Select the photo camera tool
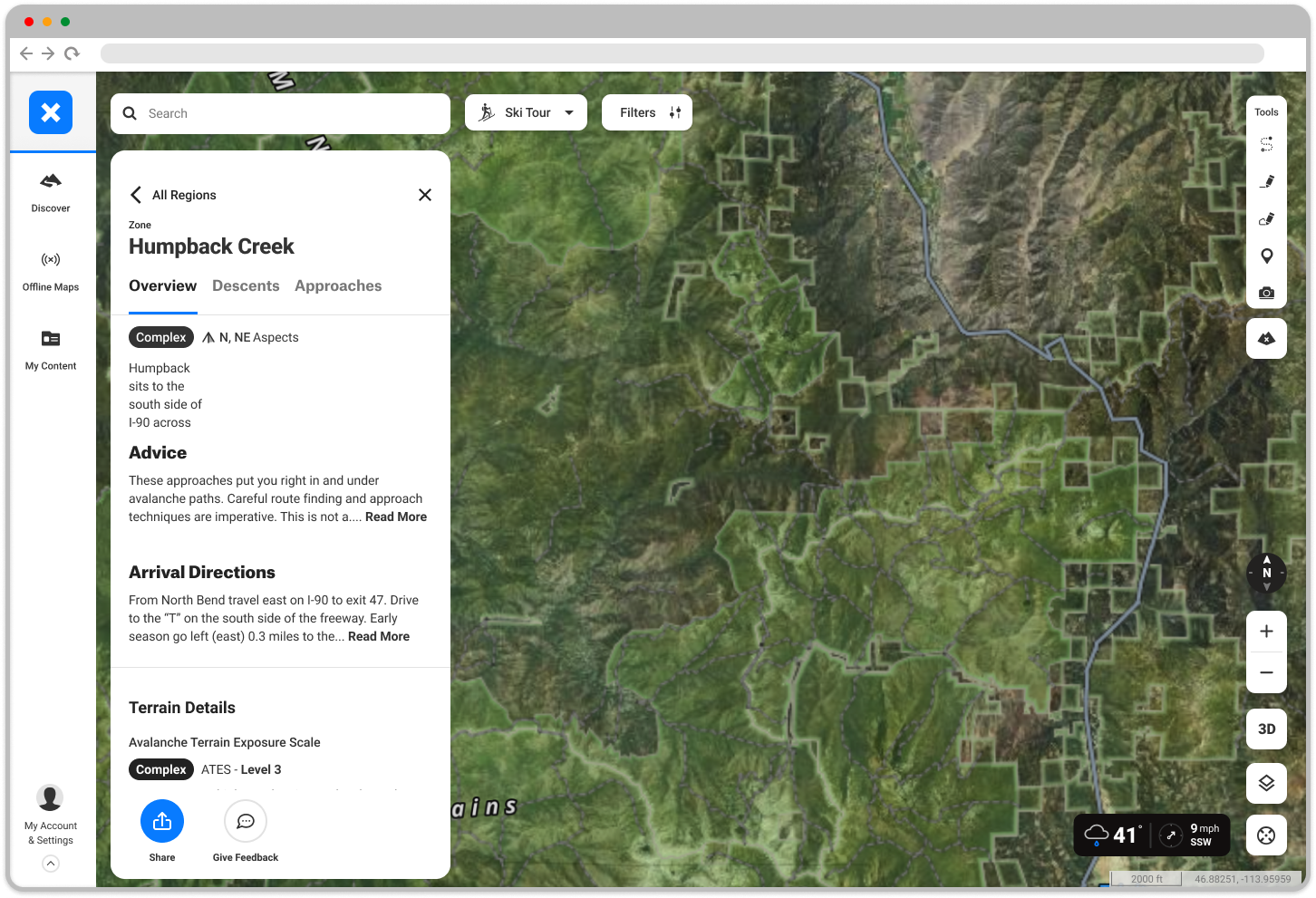This screenshot has height=898, width=1316. [x=1267, y=293]
